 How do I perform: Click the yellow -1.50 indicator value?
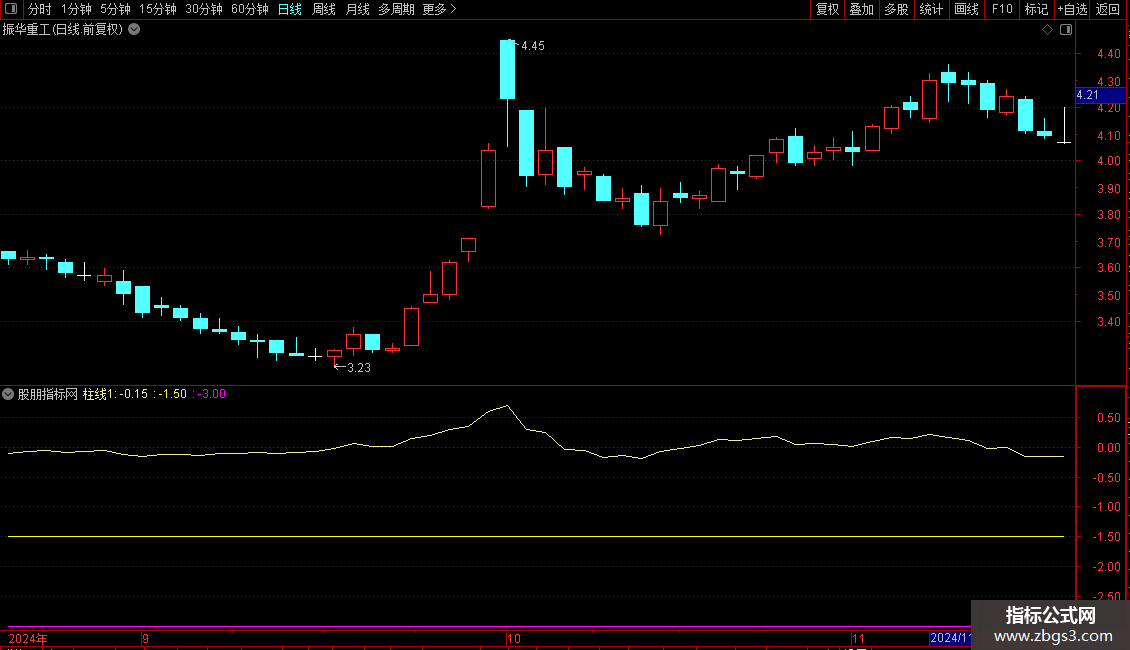pyautogui.click(x=170, y=394)
